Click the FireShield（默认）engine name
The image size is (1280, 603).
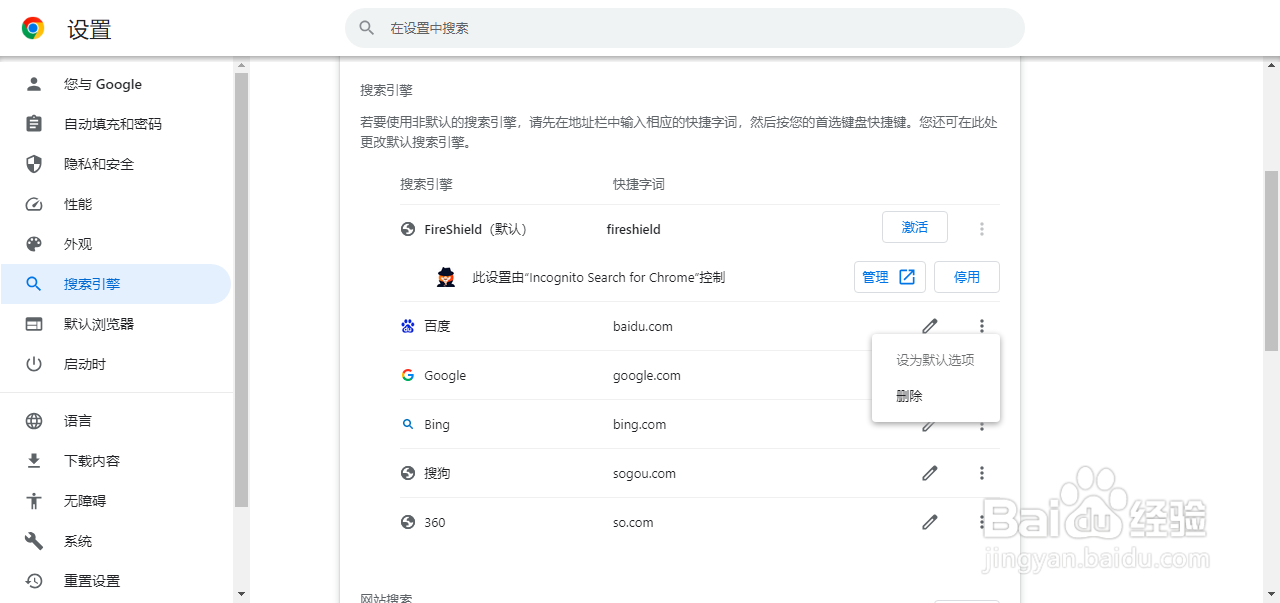pos(476,229)
